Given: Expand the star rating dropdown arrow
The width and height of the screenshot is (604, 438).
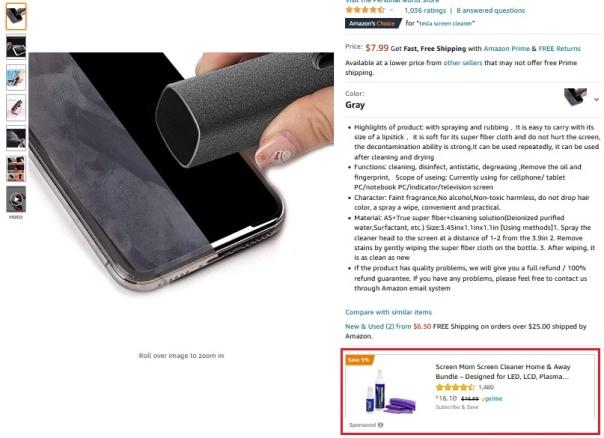Looking at the screenshot, I should pyautogui.click(x=392, y=10).
